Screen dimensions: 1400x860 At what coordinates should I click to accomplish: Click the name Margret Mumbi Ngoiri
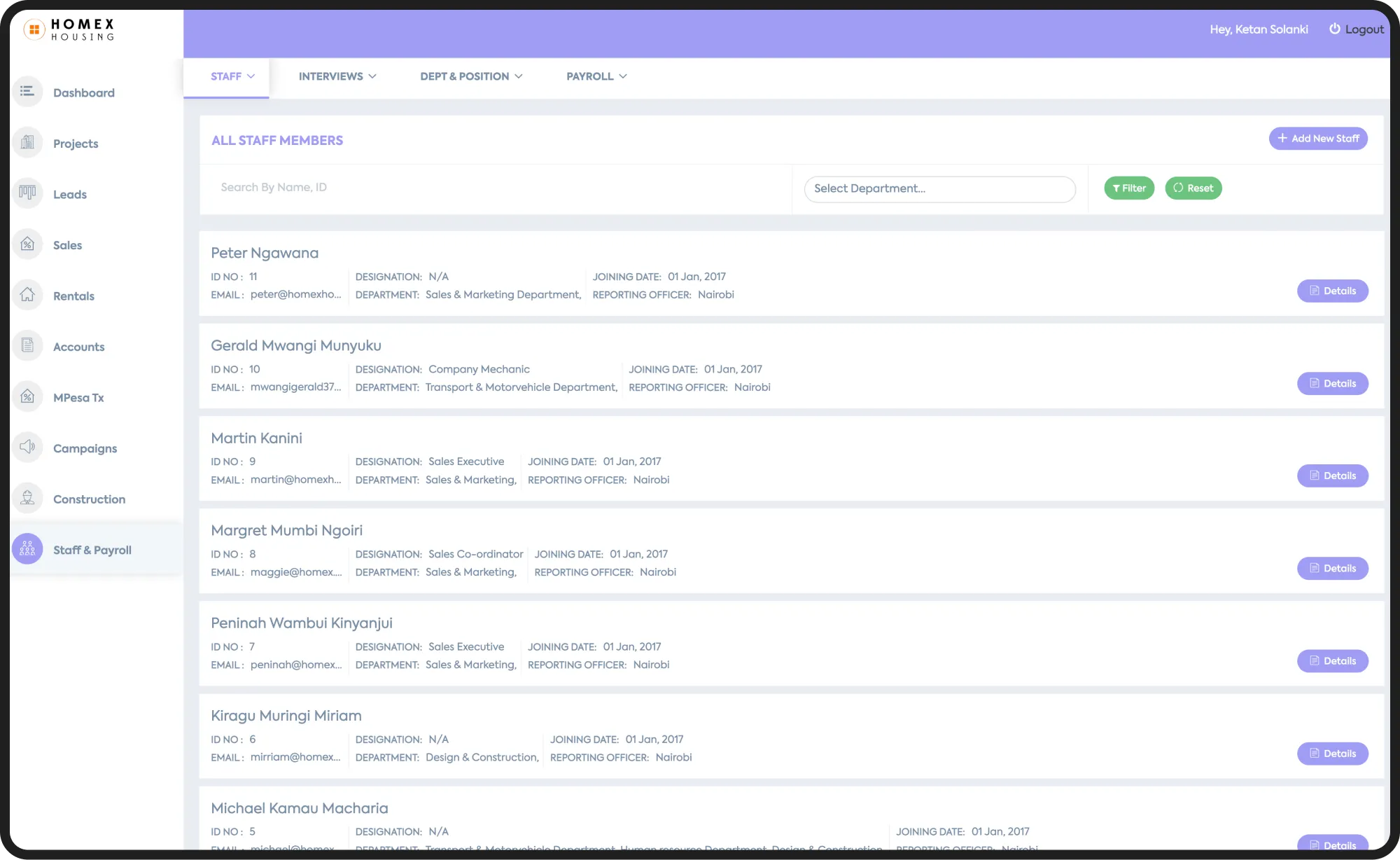(287, 530)
